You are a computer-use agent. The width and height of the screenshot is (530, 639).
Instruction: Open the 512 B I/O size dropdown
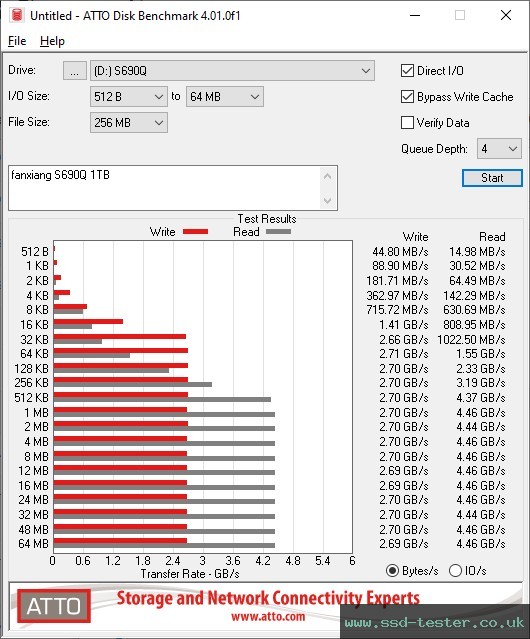[129, 97]
